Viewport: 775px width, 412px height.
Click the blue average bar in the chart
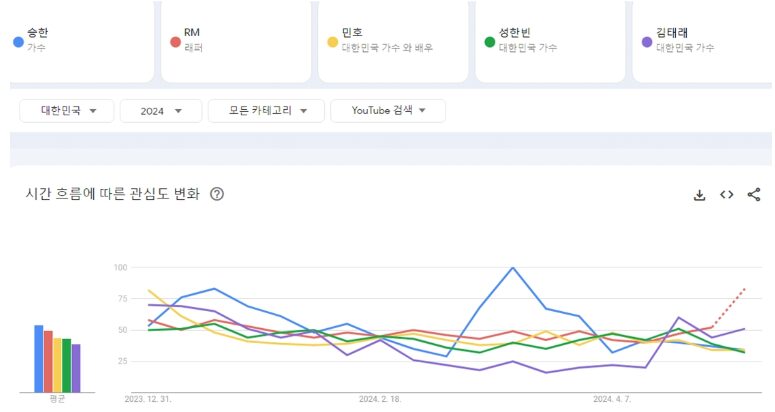point(38,359)
